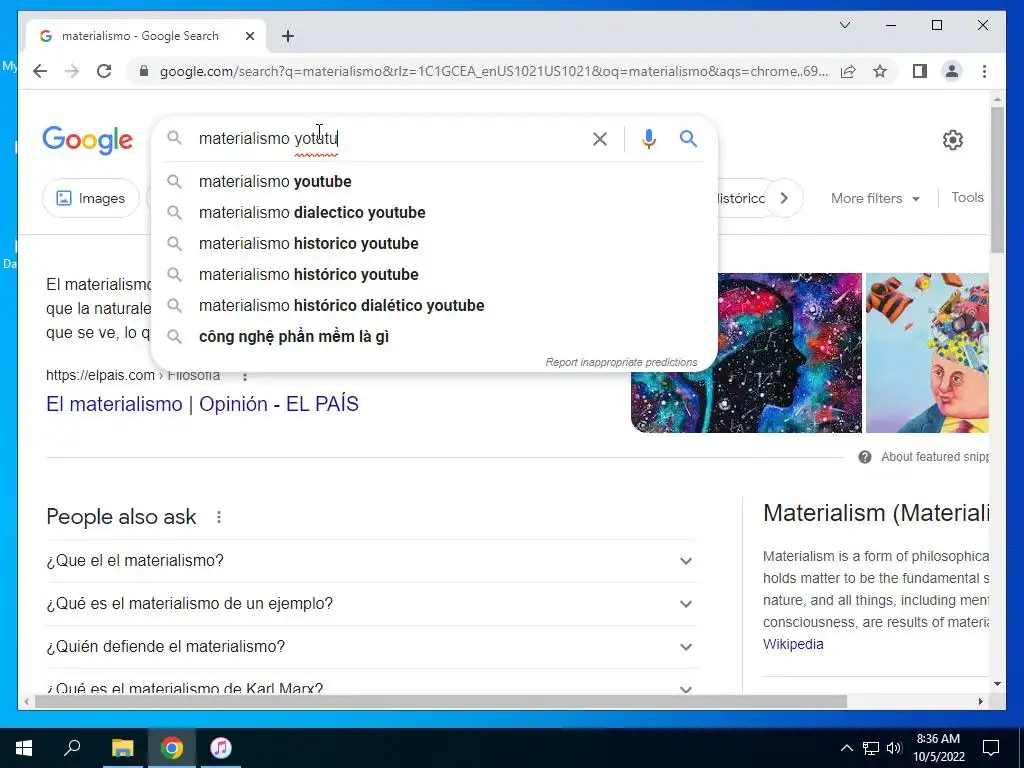Open three-dot options beside elpais.com result
1024x768 pixels.
click(x=245, y=376)
